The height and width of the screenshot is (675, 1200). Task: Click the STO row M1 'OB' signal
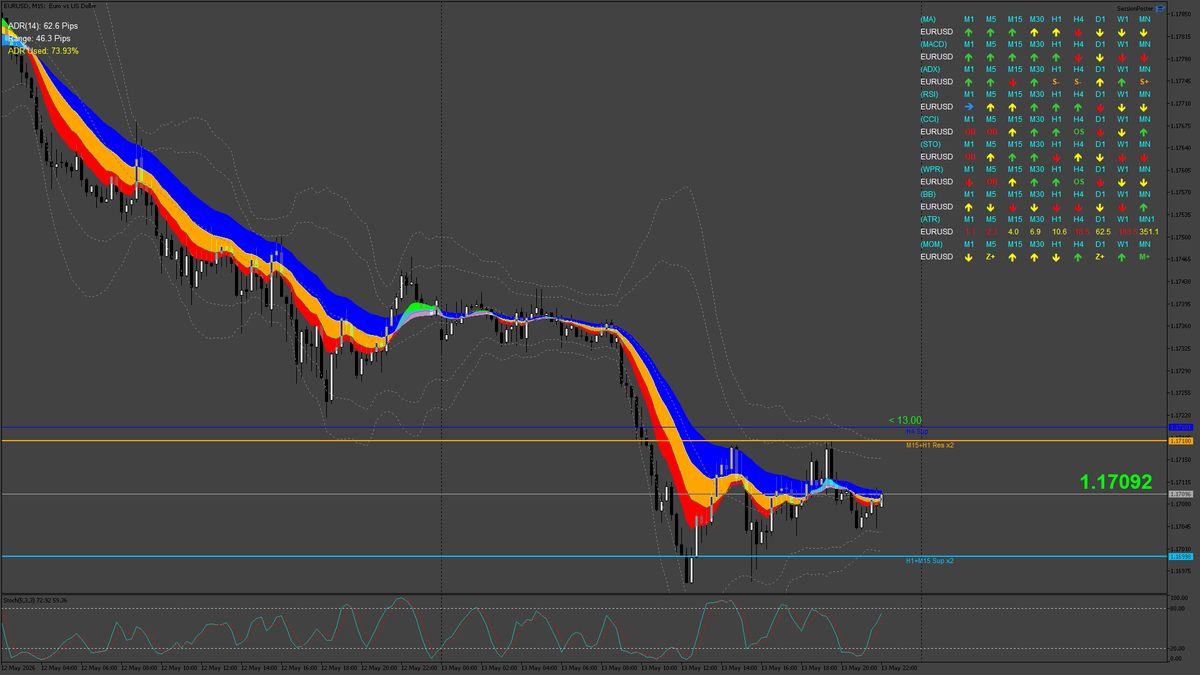969,156
